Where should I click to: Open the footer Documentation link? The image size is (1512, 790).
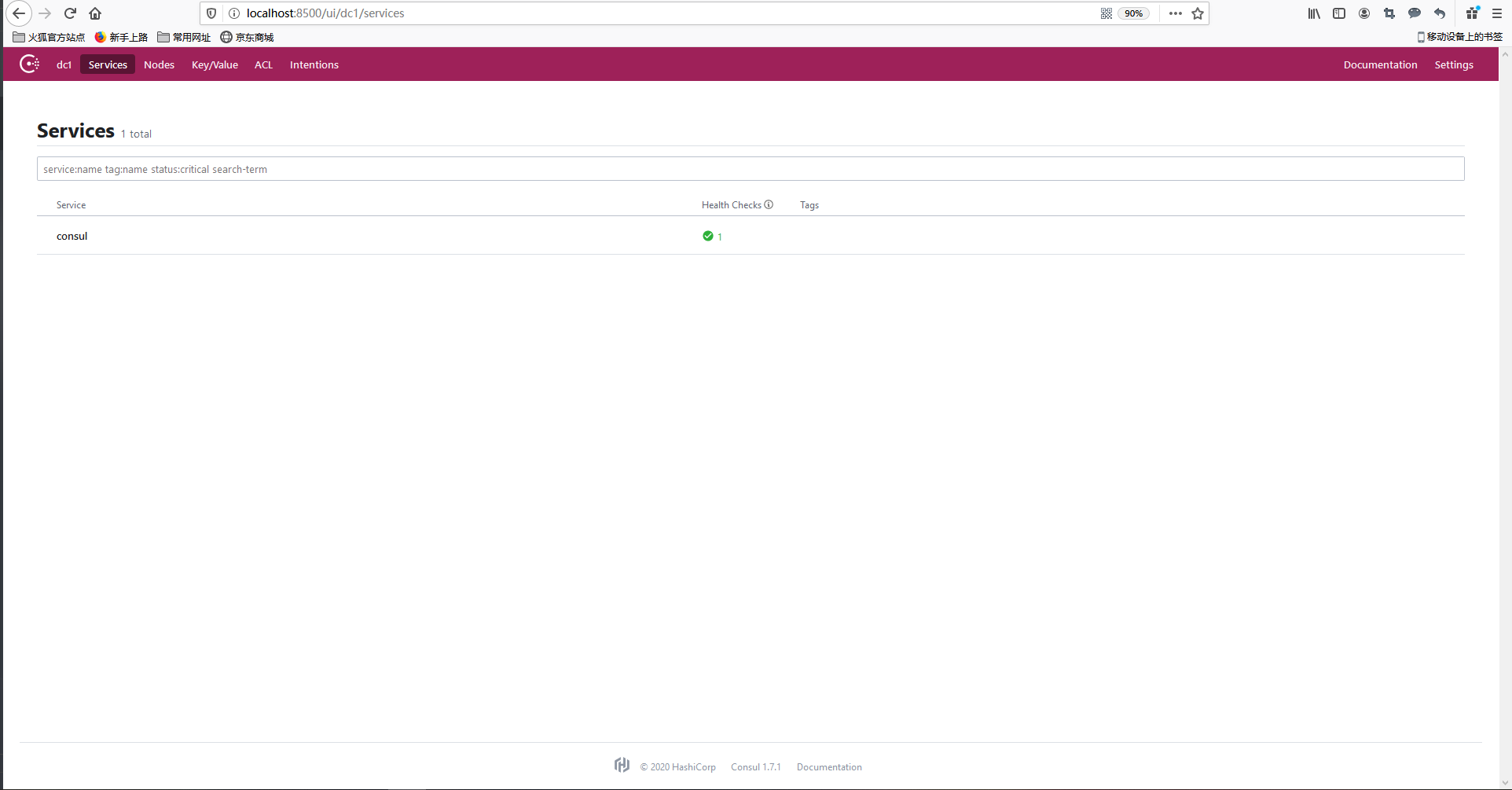pyautogui.click(x=829, y=767)
